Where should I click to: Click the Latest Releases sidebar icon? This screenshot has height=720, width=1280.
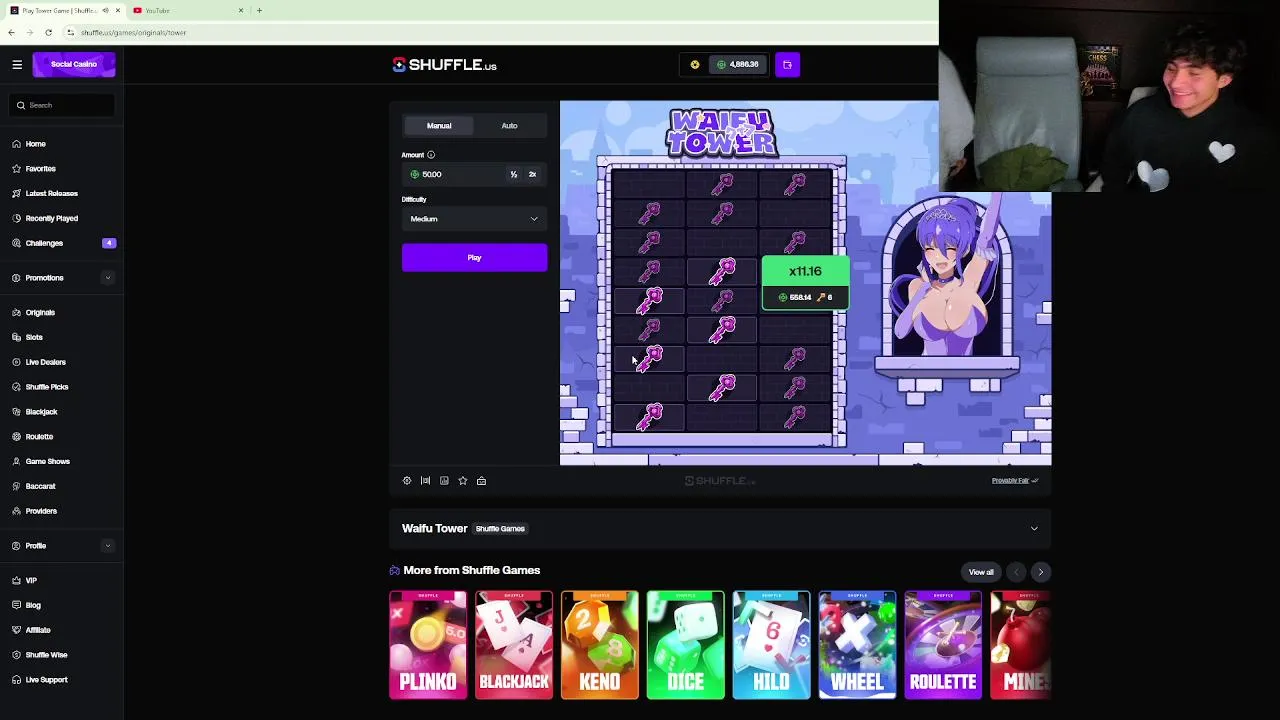pos(17,193)
